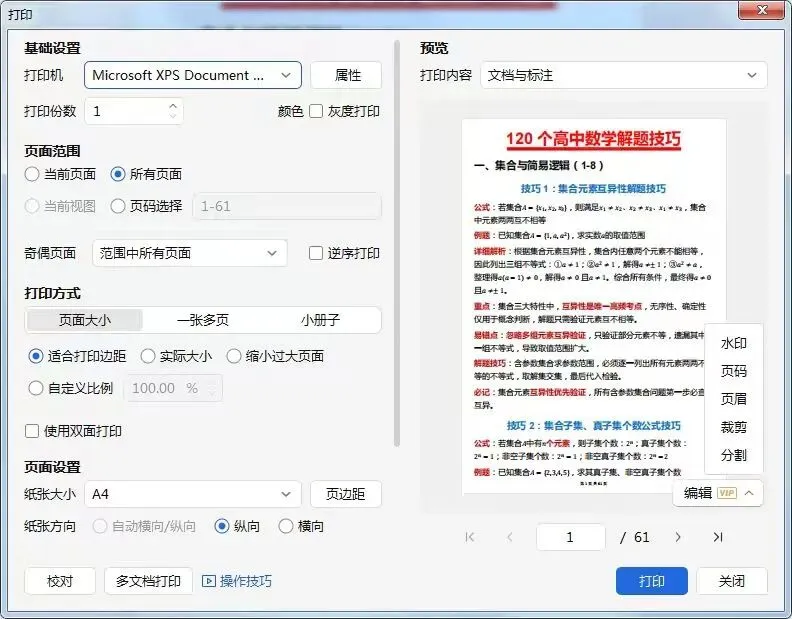Choose 水印 from edit menu
This screenshot has width=792, height=619.
[733, 343]
